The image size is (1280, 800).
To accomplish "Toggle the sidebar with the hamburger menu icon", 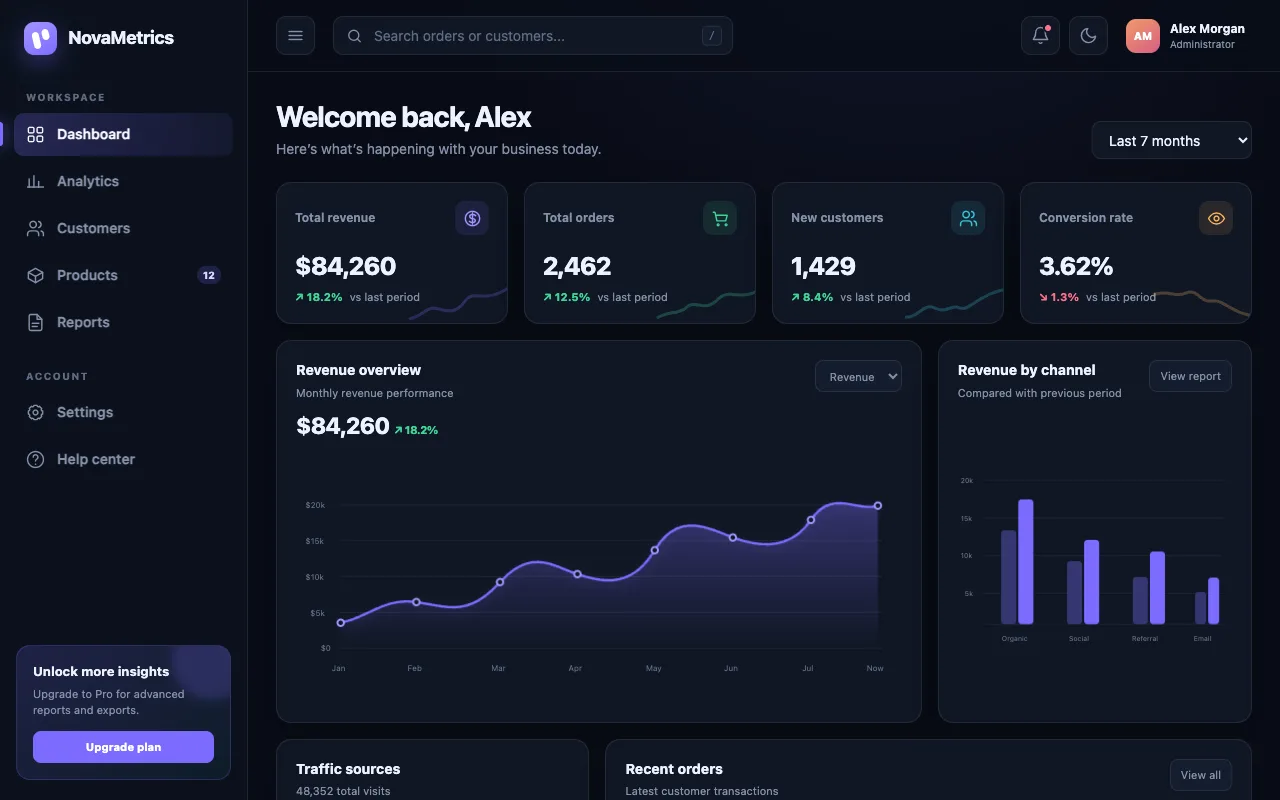I will [x=295, y=35].
